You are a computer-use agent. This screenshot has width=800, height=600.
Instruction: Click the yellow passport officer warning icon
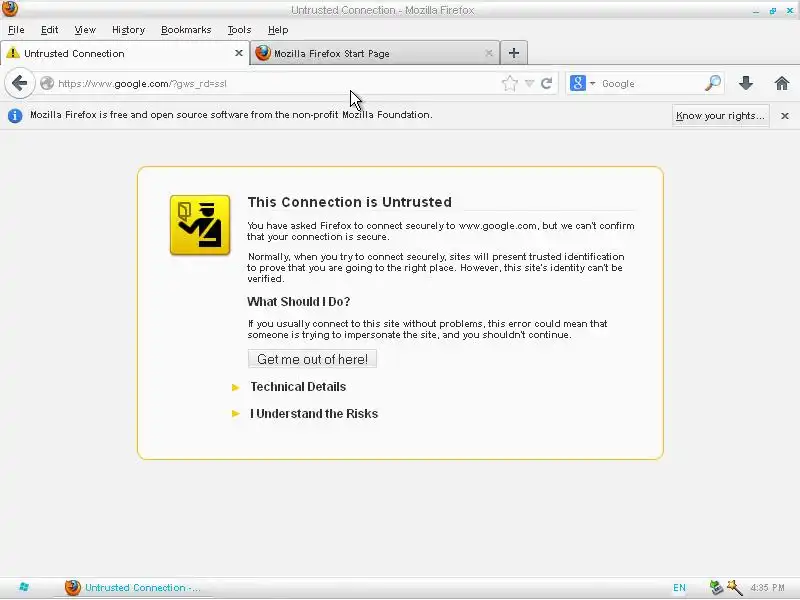(x=200, y=225)
